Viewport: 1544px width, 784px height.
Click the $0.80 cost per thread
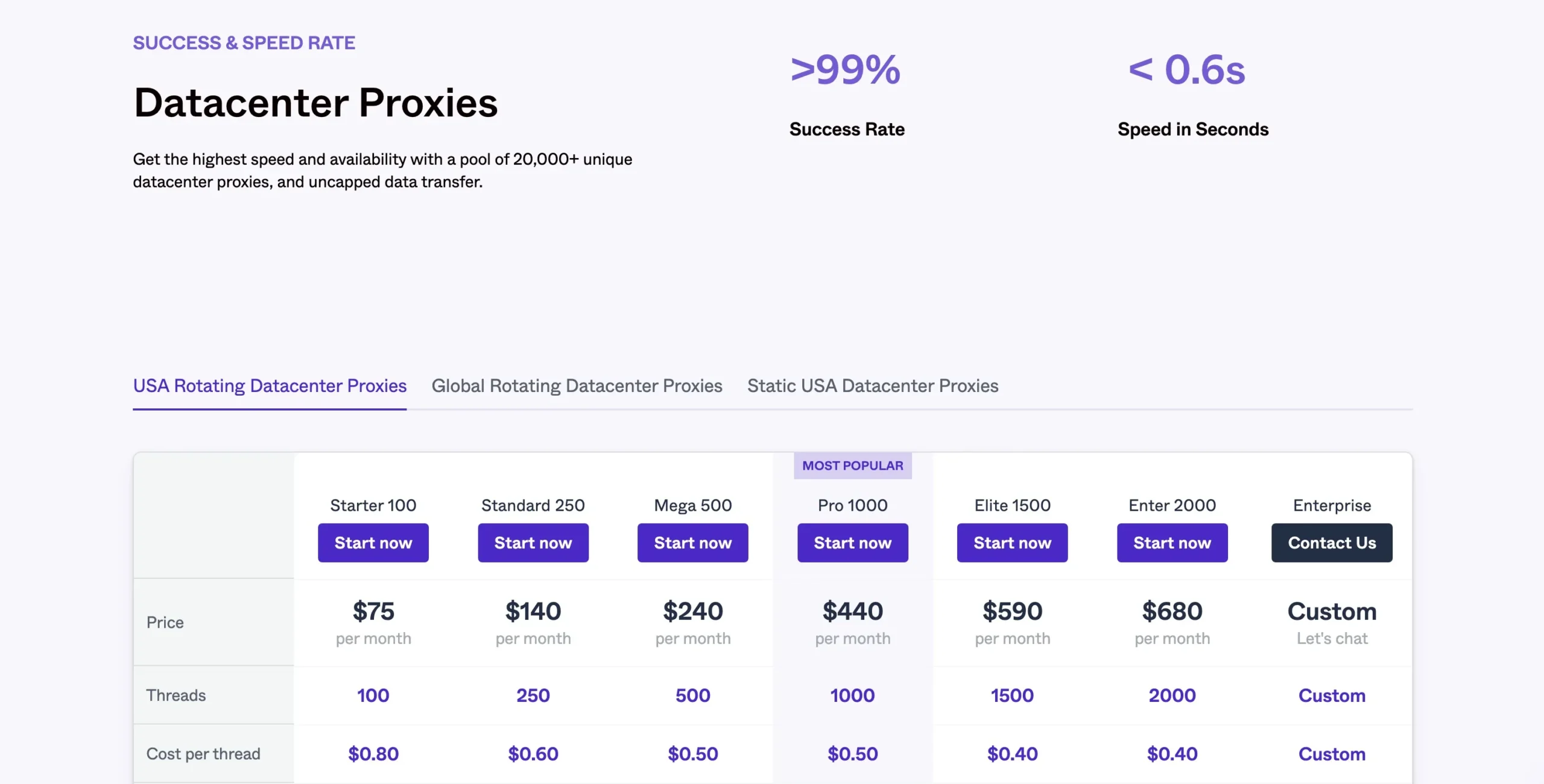[373, 754]
